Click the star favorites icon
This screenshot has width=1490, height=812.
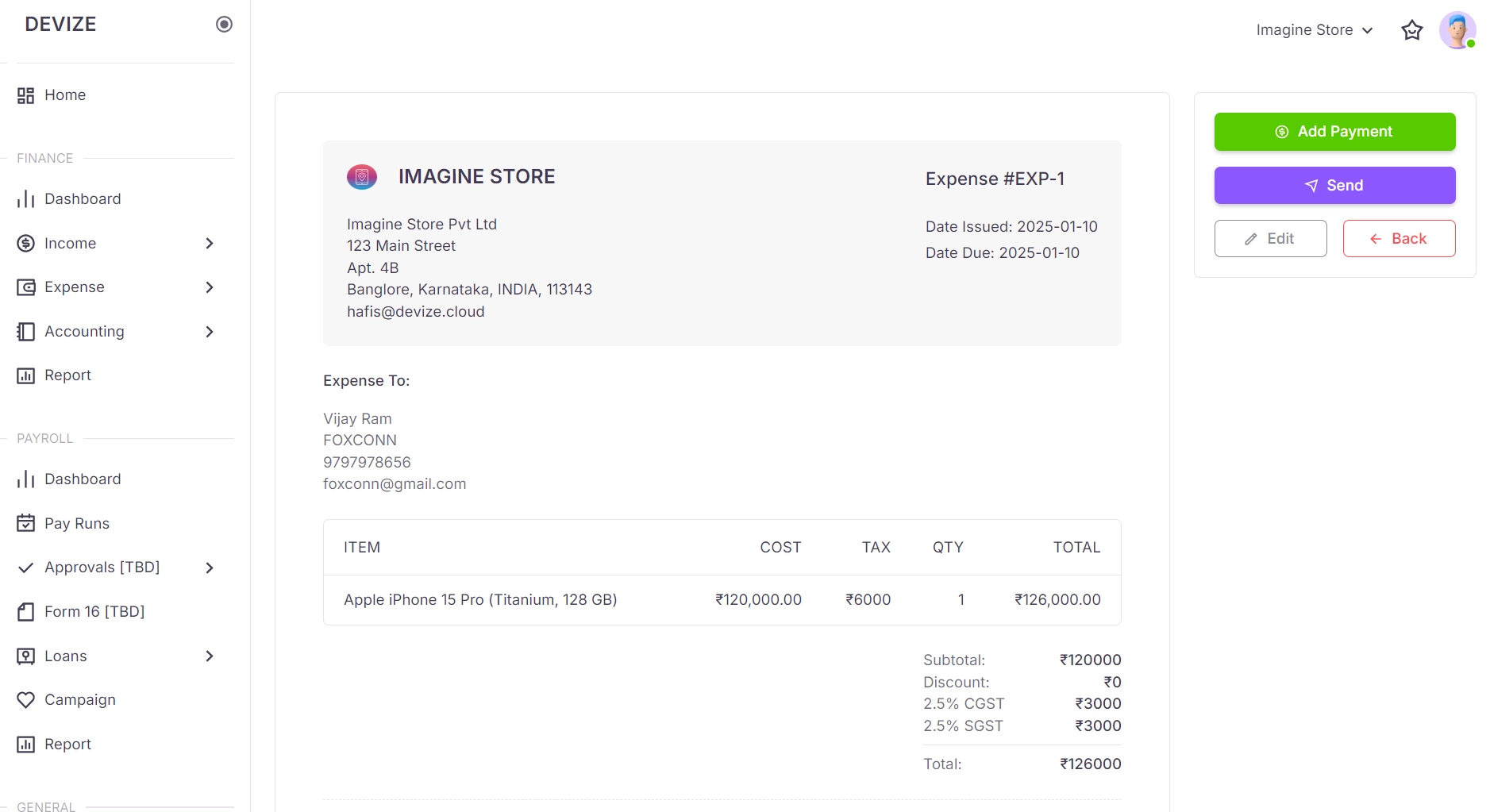click(1412, 30)
